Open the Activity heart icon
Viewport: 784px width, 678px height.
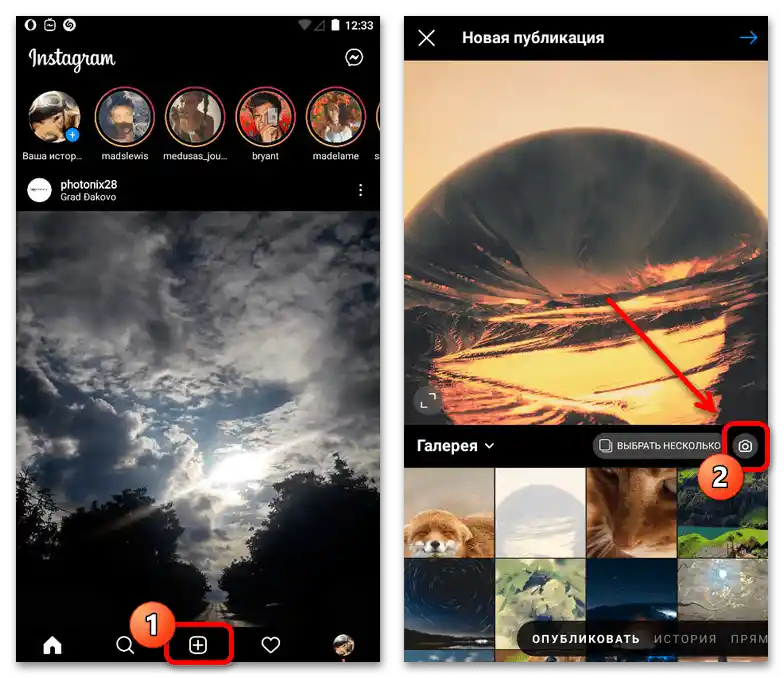[x=270, y=645]
